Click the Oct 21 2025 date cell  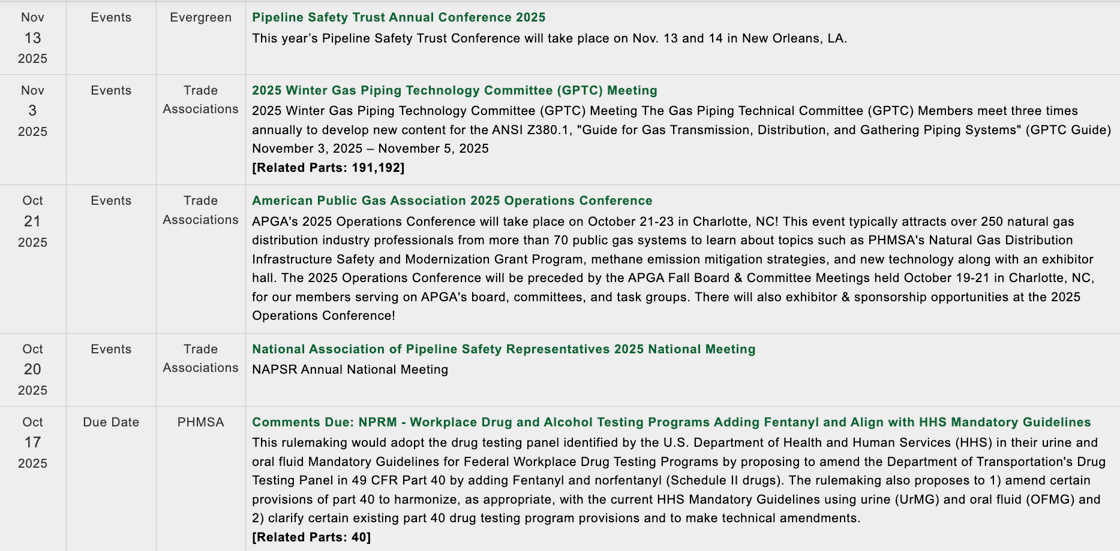click(x=33, y=221)
